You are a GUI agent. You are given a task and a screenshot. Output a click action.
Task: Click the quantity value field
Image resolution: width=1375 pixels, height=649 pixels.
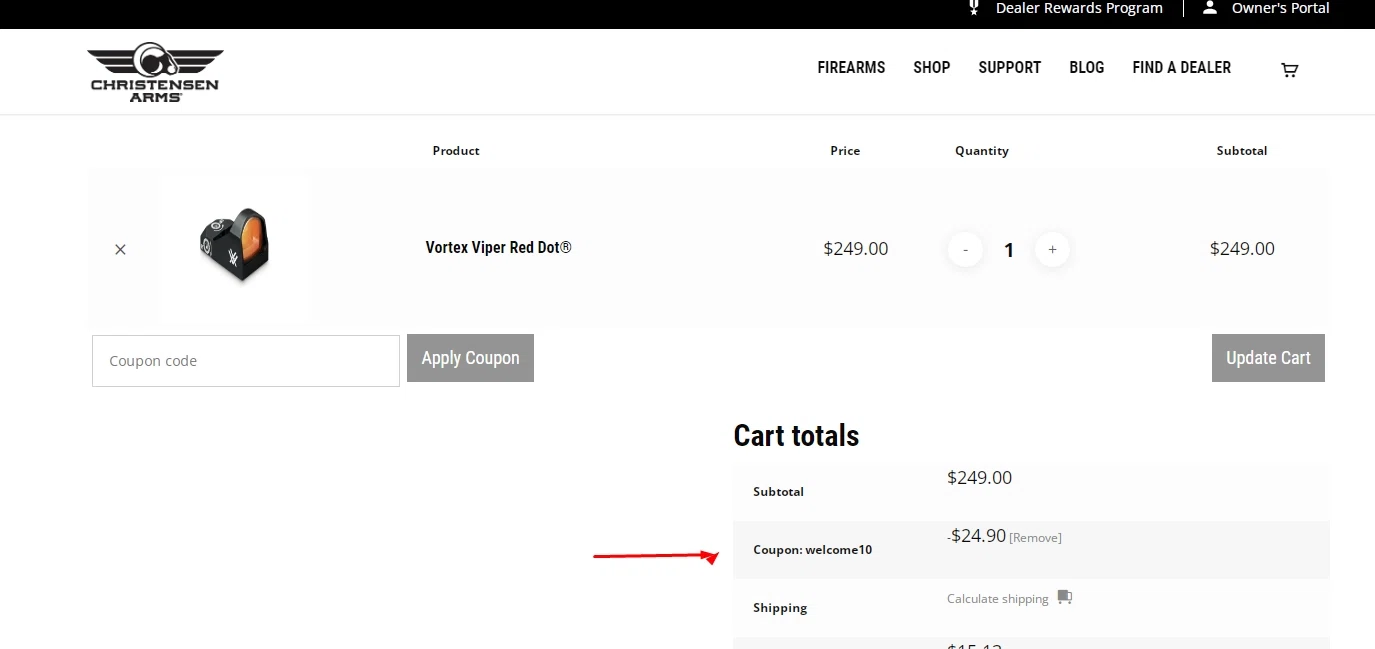1009,250
